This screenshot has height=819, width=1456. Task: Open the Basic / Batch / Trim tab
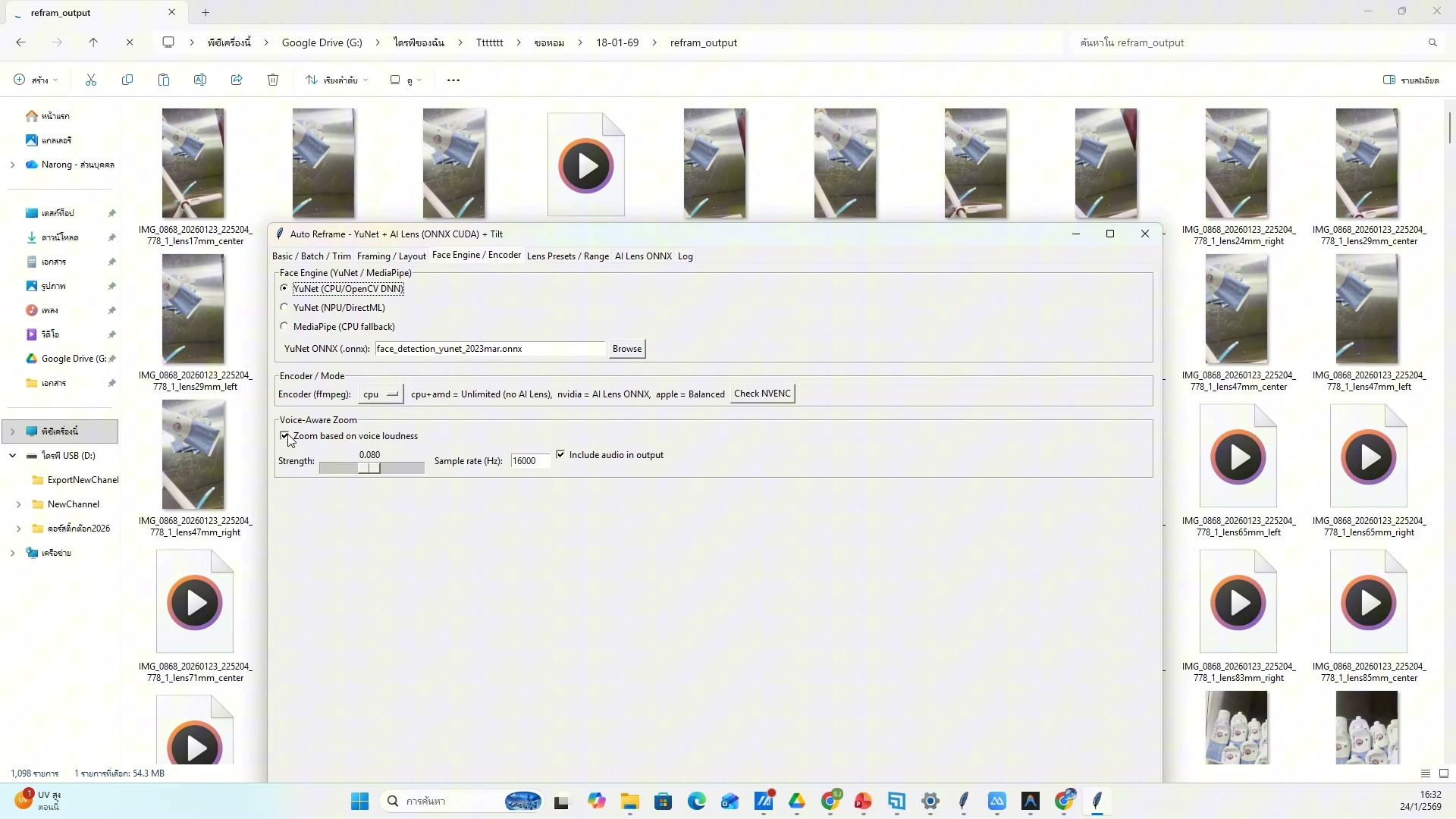click(x=312, y=256)
